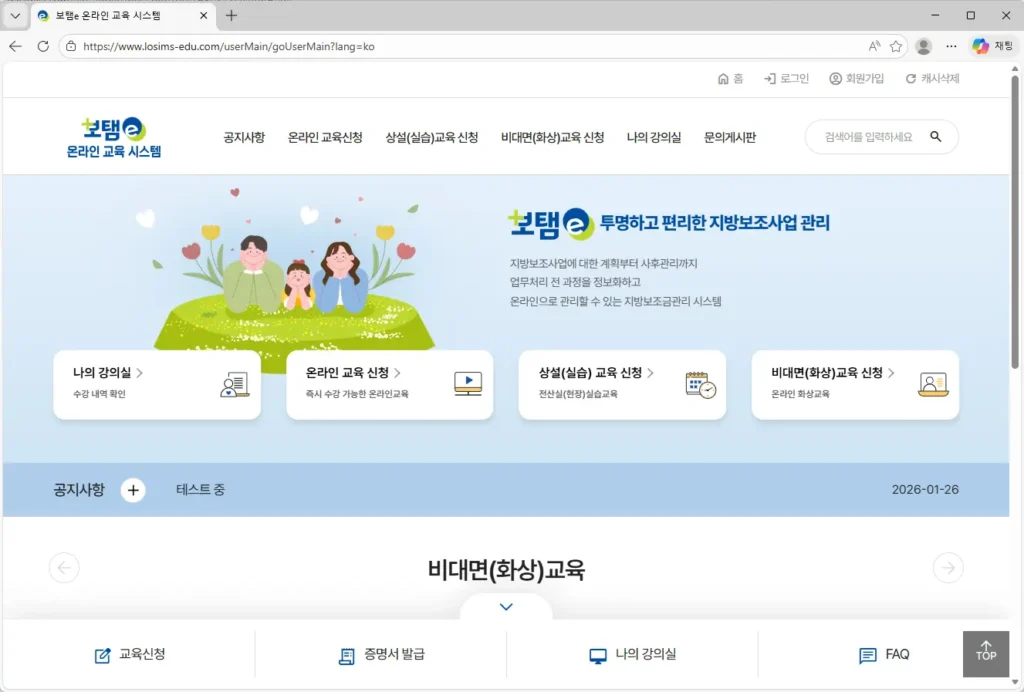The image size is (1024, 692).
Task: Advance carousel with right arrow
Action: click(x=948, y=567)
